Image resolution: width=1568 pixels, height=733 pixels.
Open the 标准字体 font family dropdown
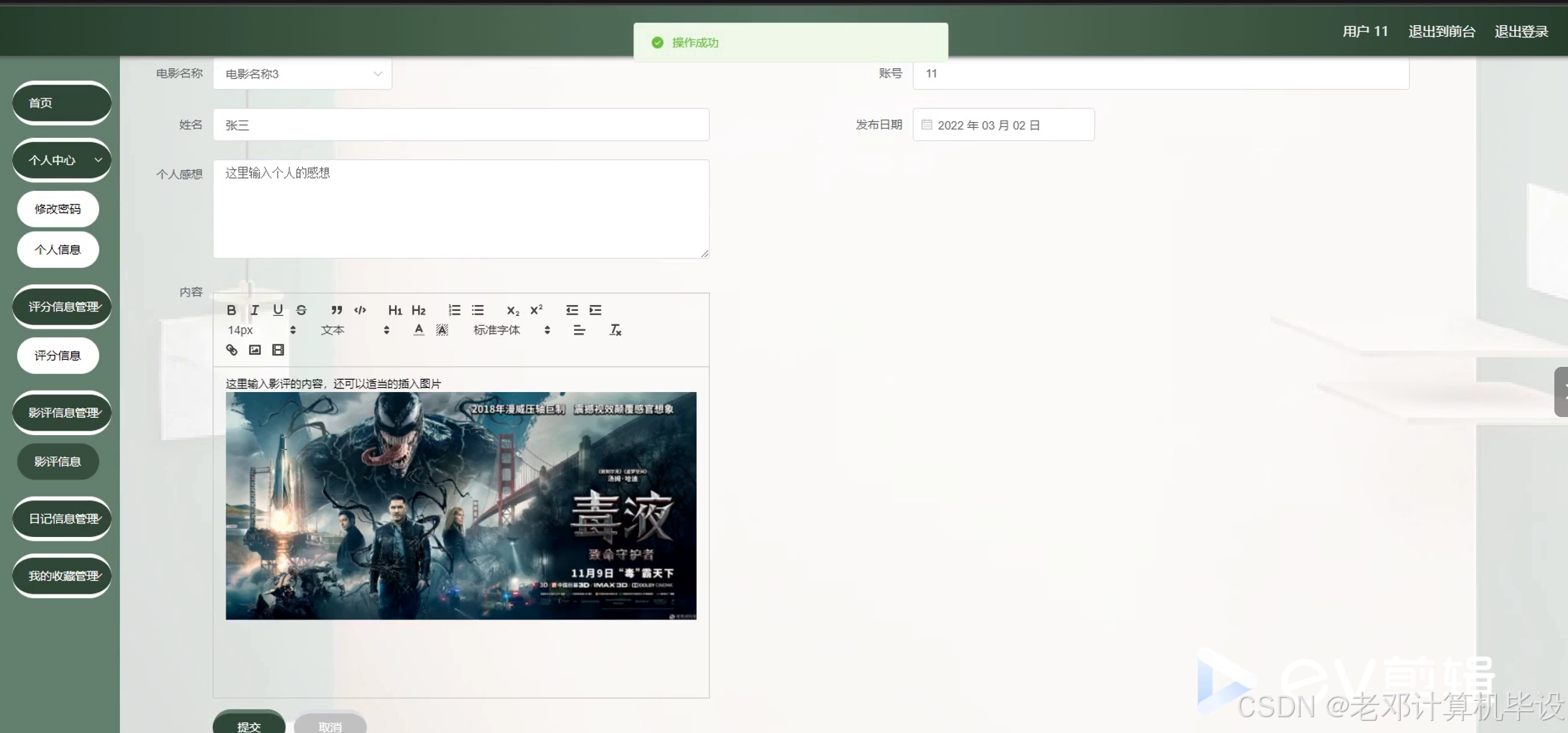point(512,330)
